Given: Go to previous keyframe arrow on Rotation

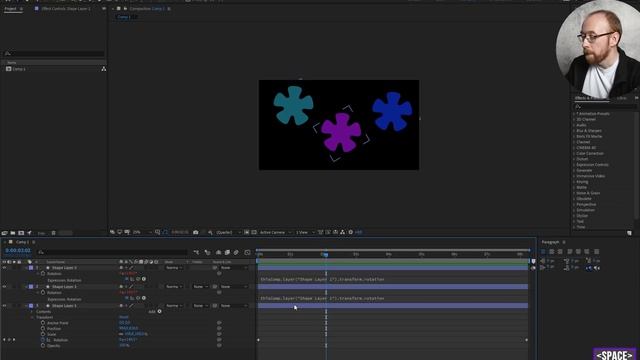Looking at the screenshot, I should point(4,340).
